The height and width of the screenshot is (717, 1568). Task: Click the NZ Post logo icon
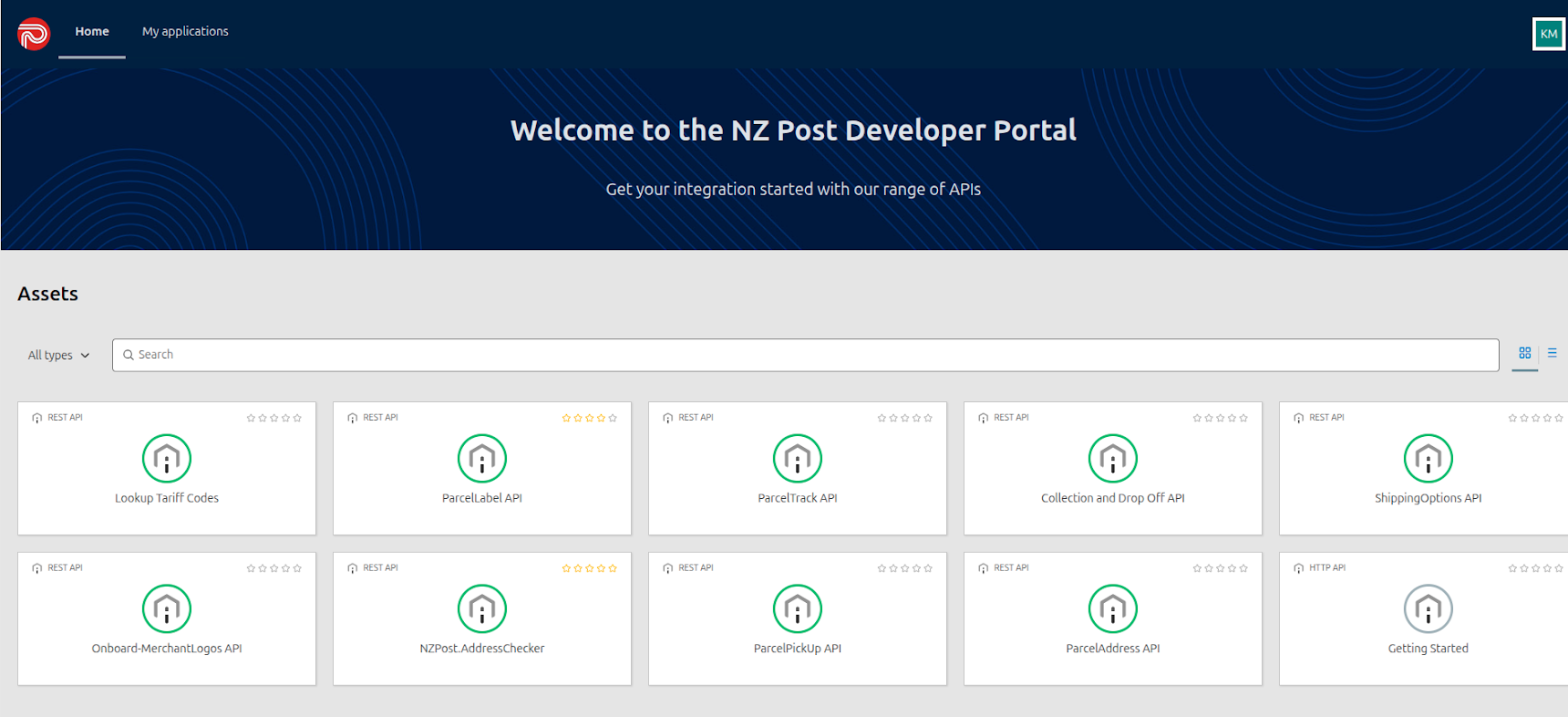tap(34, 34)
